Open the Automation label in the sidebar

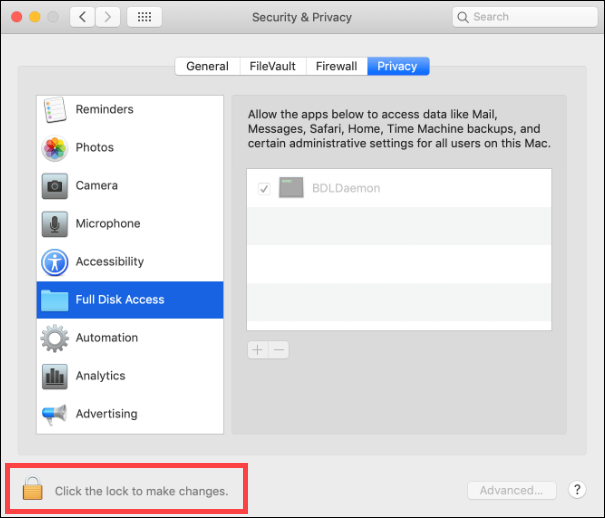point(107,338)
